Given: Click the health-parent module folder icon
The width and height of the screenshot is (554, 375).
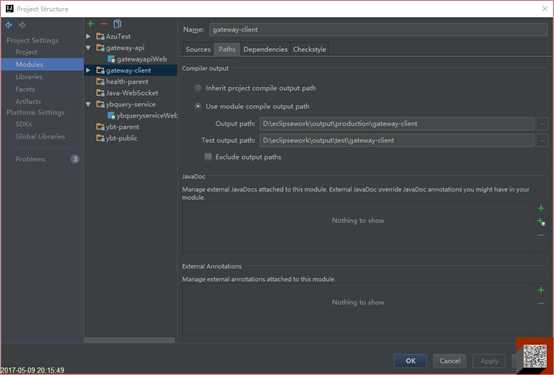Looking at the screenshot, I should (x=100, y=82).
